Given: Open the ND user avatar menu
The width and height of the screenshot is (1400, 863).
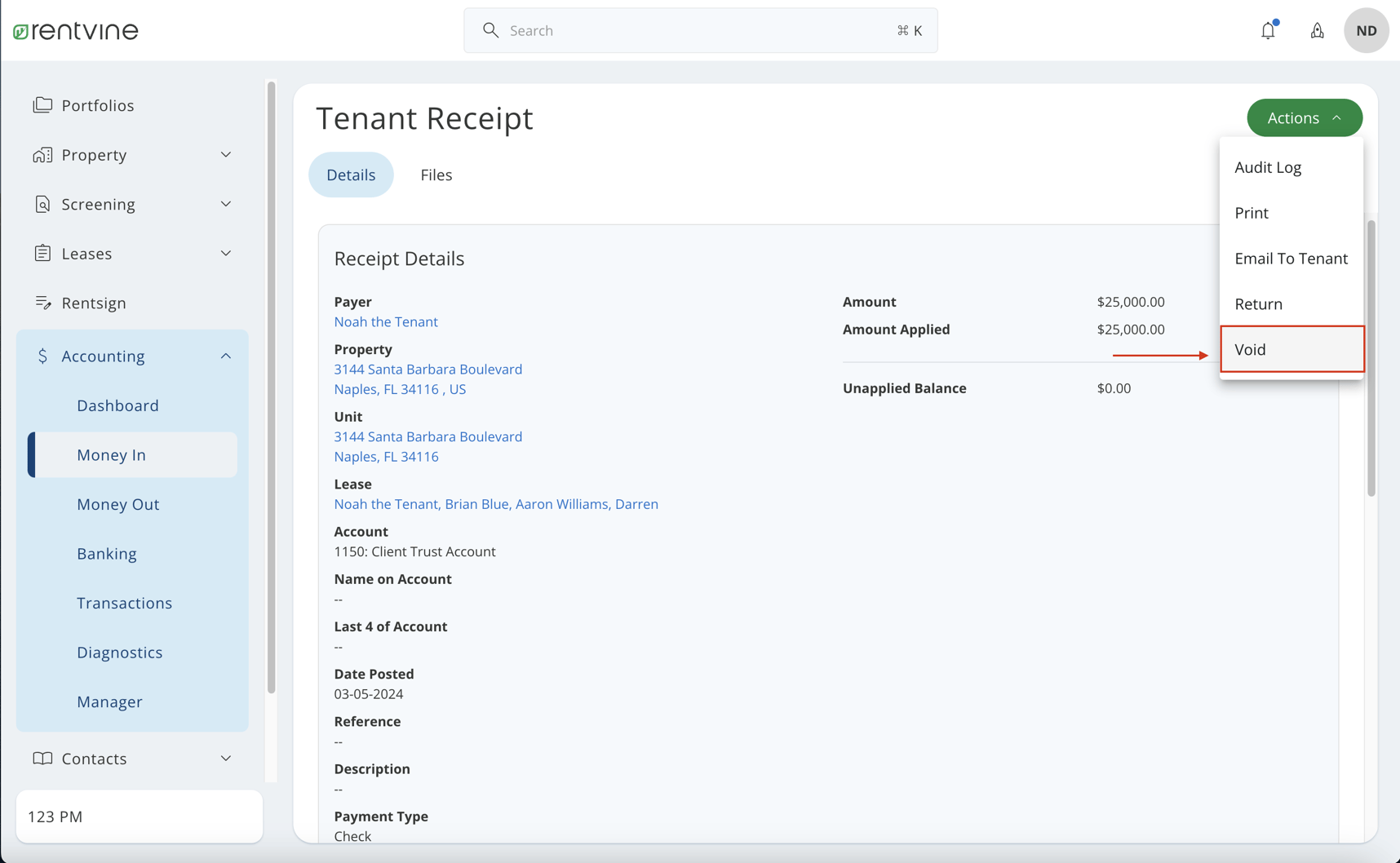Looking at the screenshot, I should point(1366,31).
